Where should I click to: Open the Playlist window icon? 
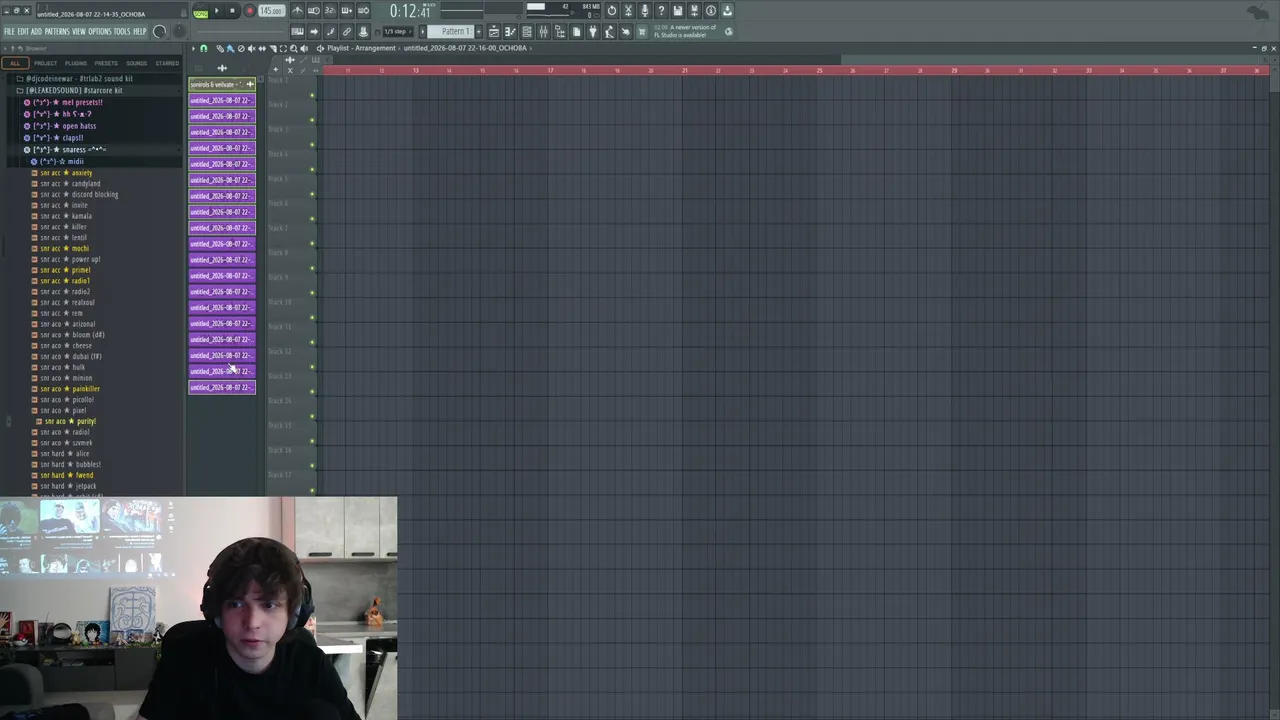(x=494, y=32)
